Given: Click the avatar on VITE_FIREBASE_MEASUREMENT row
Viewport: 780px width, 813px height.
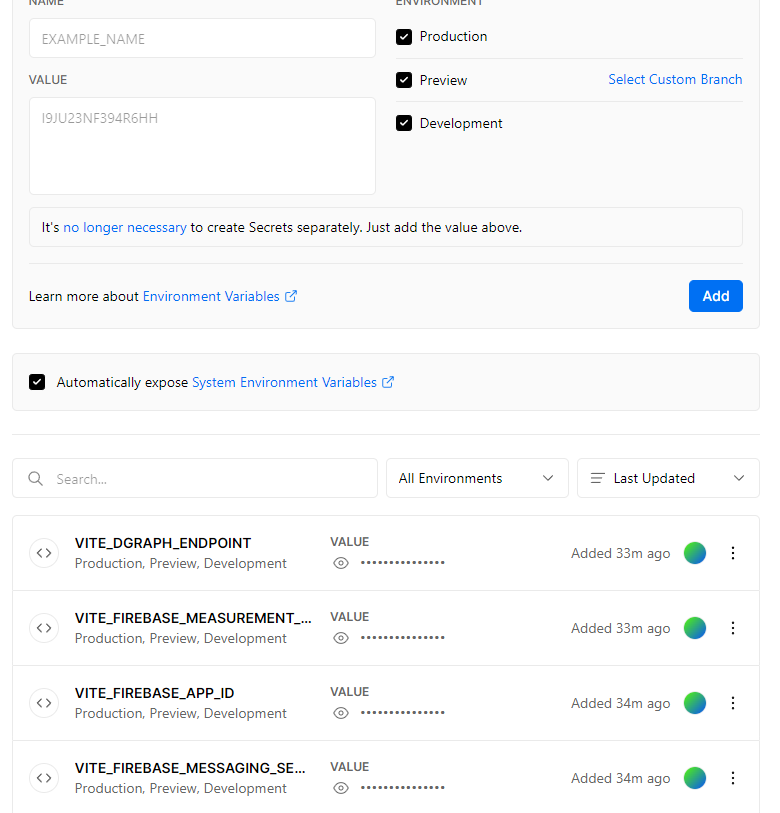Looking at the screenshot, I should 695,628.
